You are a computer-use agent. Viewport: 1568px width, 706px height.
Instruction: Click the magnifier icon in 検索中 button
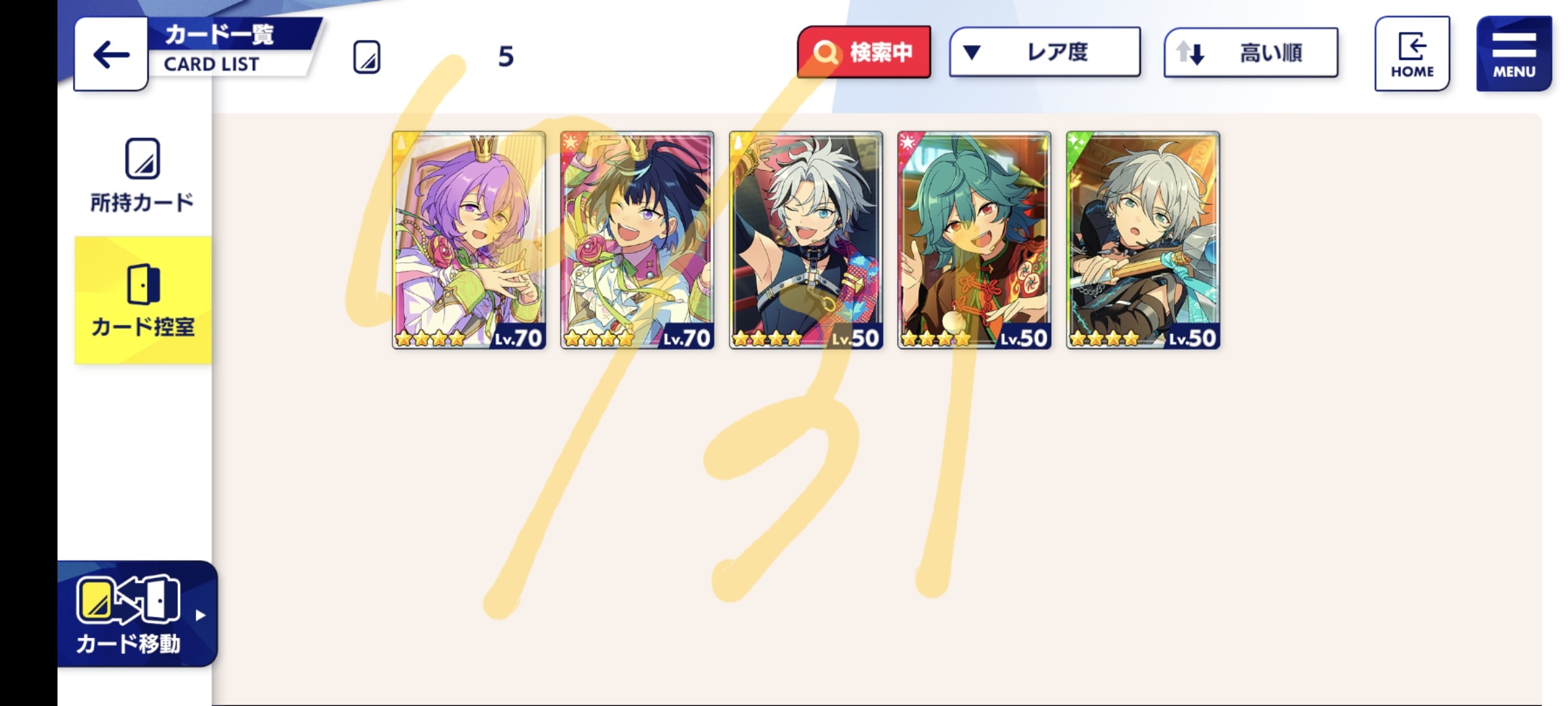point(825,52)
